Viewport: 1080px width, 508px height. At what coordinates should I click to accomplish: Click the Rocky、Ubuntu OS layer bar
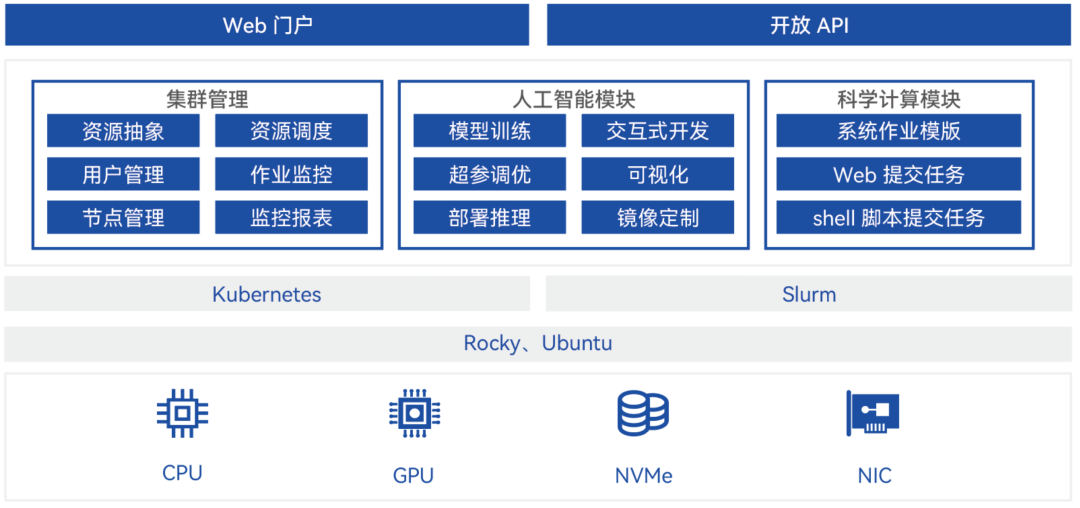[538, 343]
